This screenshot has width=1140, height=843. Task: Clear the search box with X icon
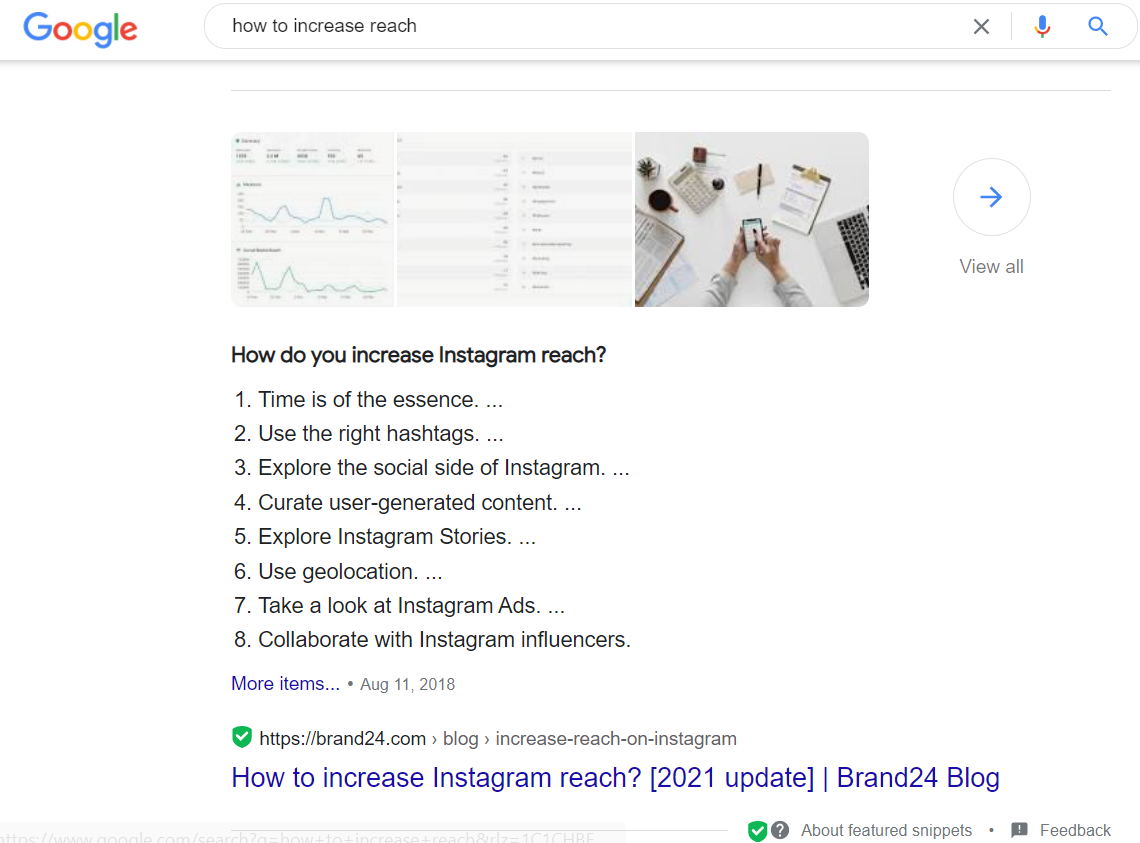coord(981,27)
